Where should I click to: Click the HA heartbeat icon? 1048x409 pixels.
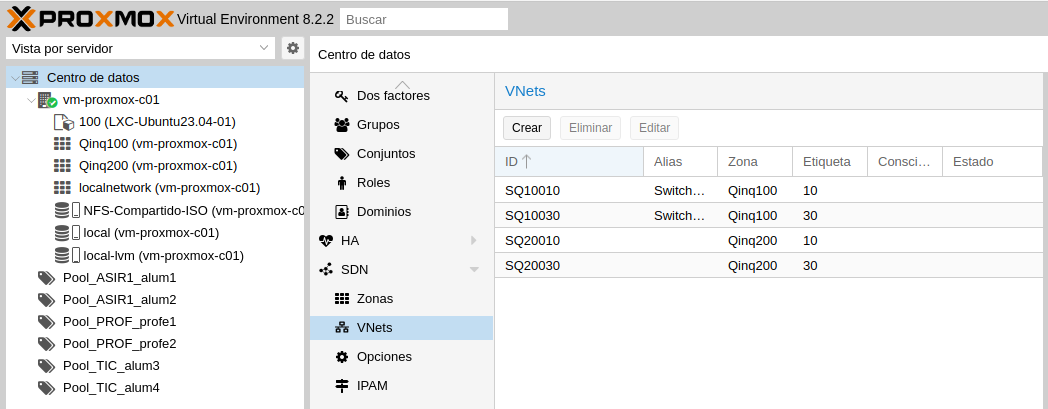(x=326, y=241)
